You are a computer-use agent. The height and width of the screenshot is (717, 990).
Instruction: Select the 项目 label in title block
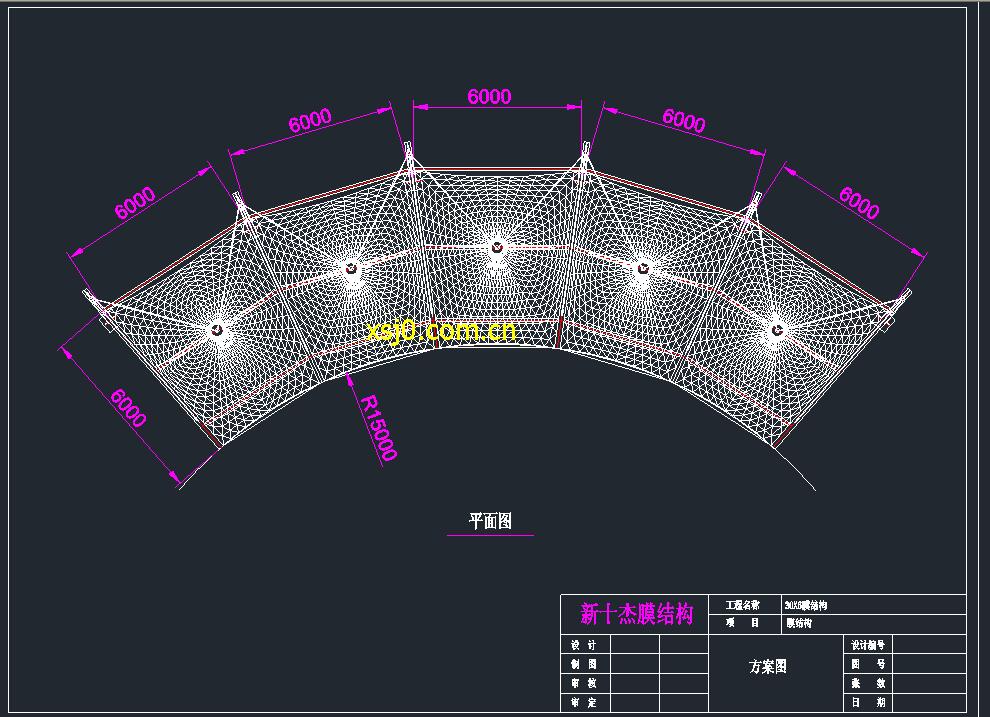tap(742, 623)
